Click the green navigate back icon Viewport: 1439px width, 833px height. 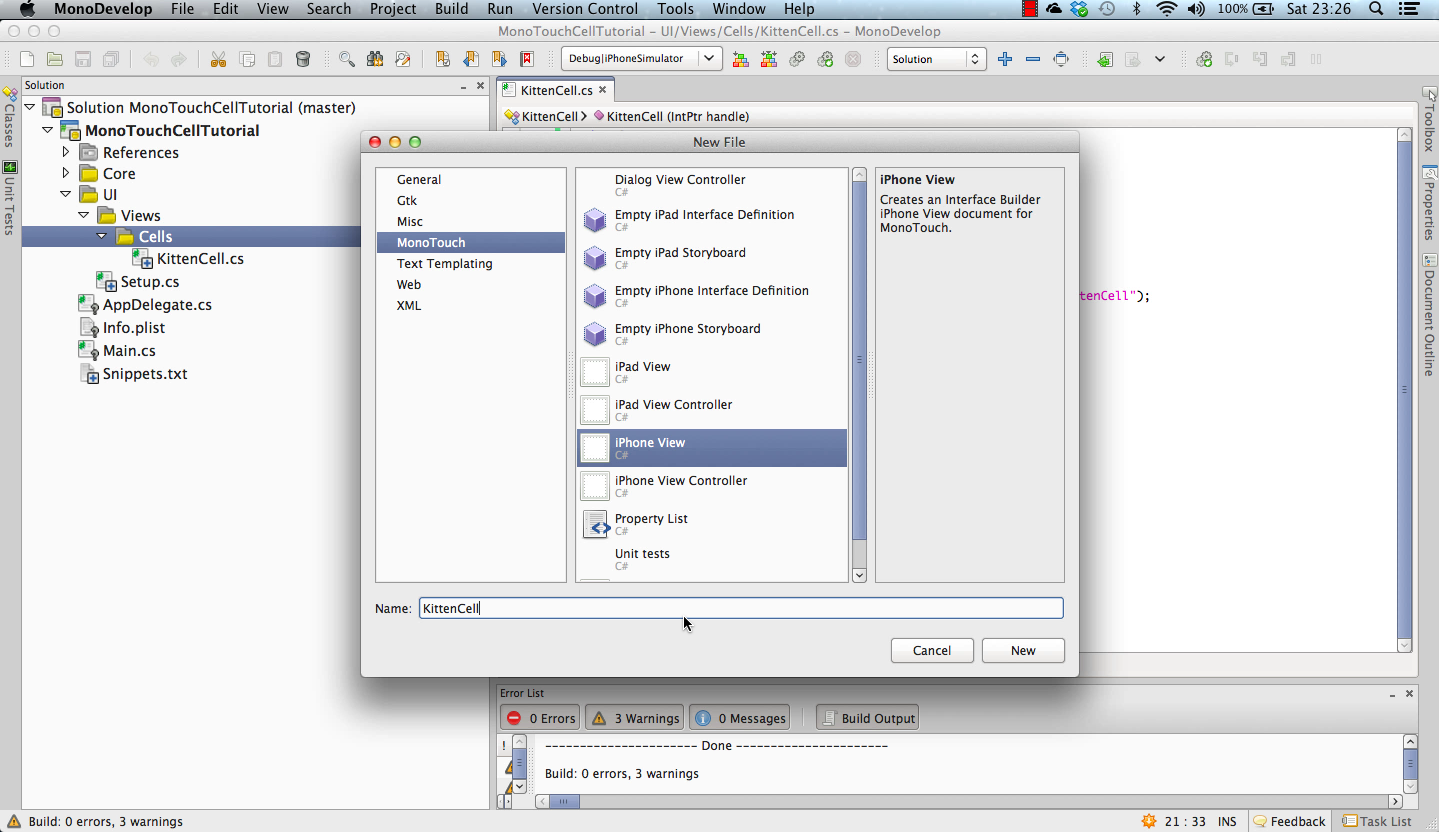[x=1104, y=59]
